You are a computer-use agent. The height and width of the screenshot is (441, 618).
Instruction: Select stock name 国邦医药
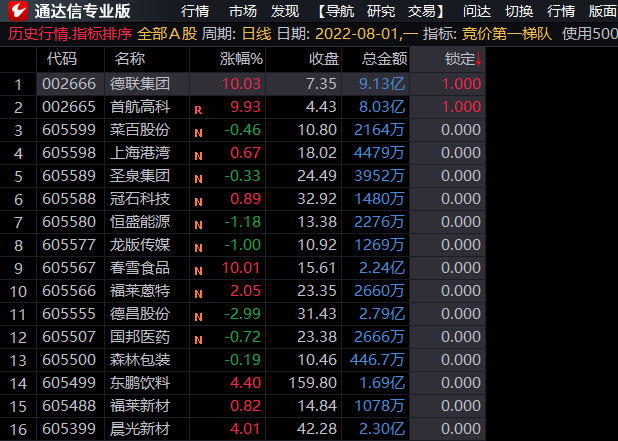click(x=140, y=337)
